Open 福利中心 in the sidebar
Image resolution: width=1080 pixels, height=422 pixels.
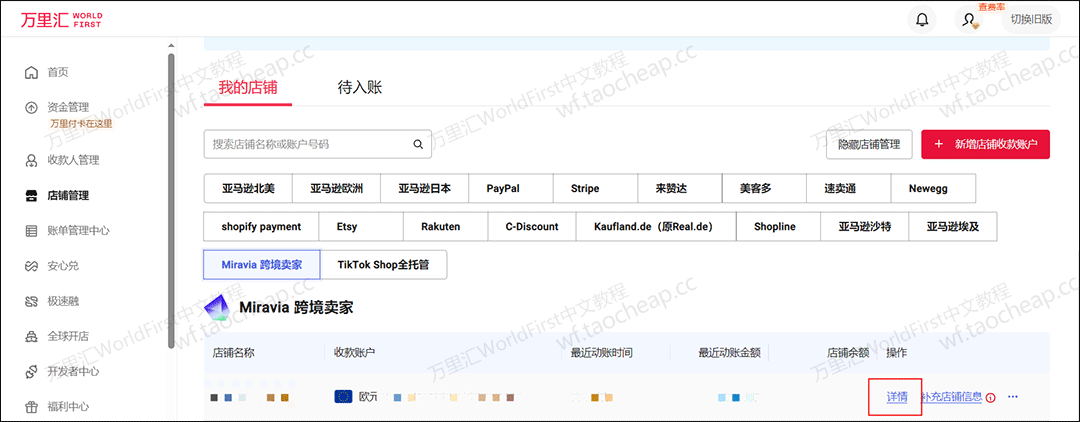pyautogui.click(x=68, y=406)
